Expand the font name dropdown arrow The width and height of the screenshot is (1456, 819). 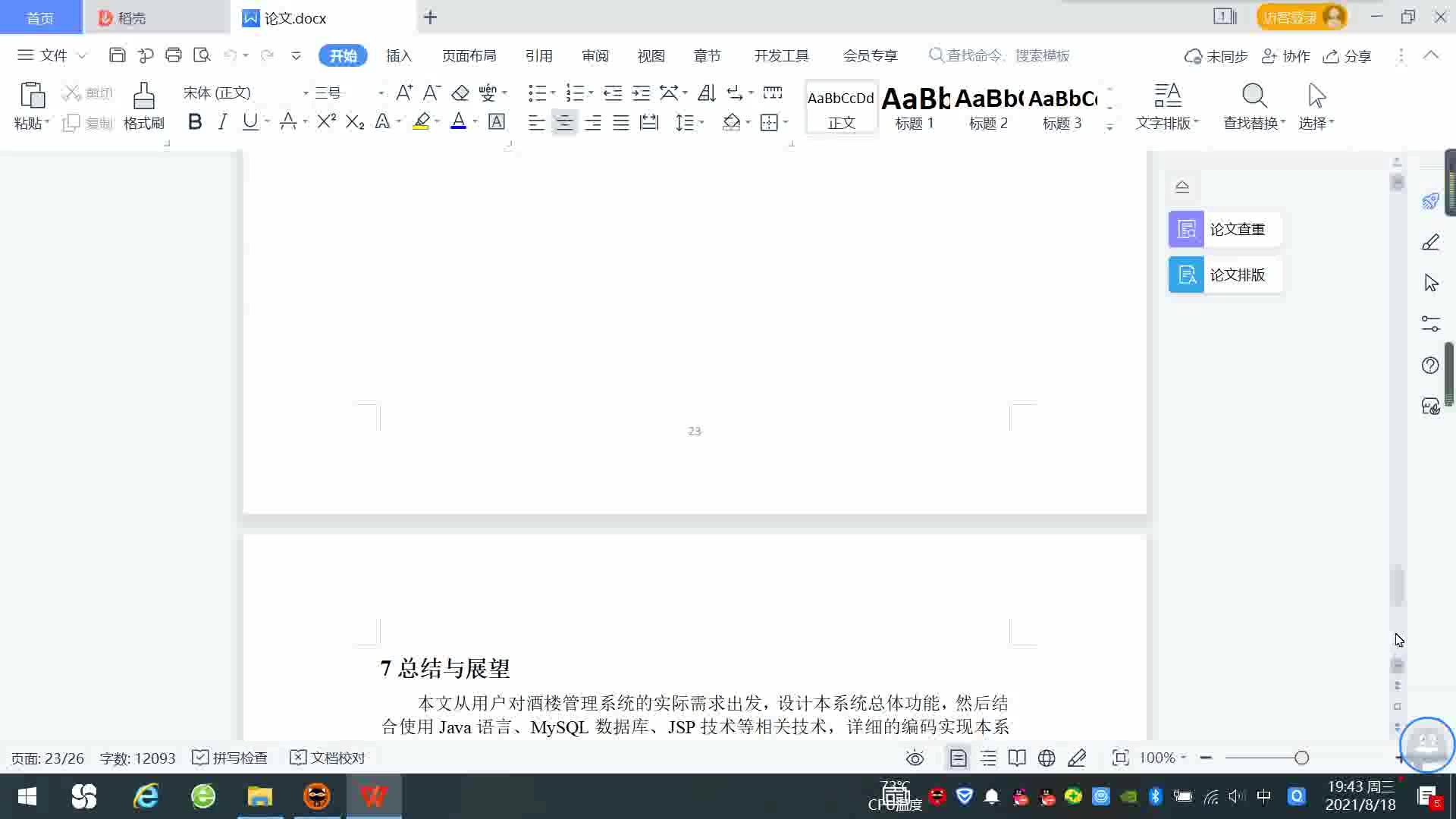(x=306, y=93)
